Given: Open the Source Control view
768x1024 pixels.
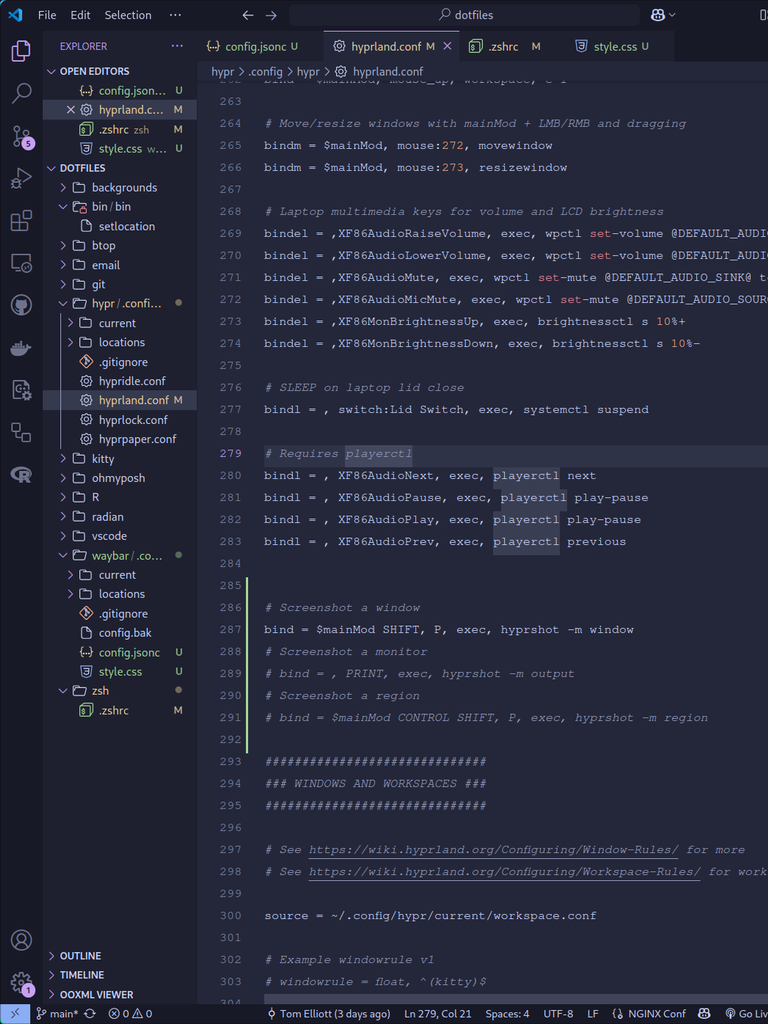Looking at the screenshot, I should pos(21,136).
